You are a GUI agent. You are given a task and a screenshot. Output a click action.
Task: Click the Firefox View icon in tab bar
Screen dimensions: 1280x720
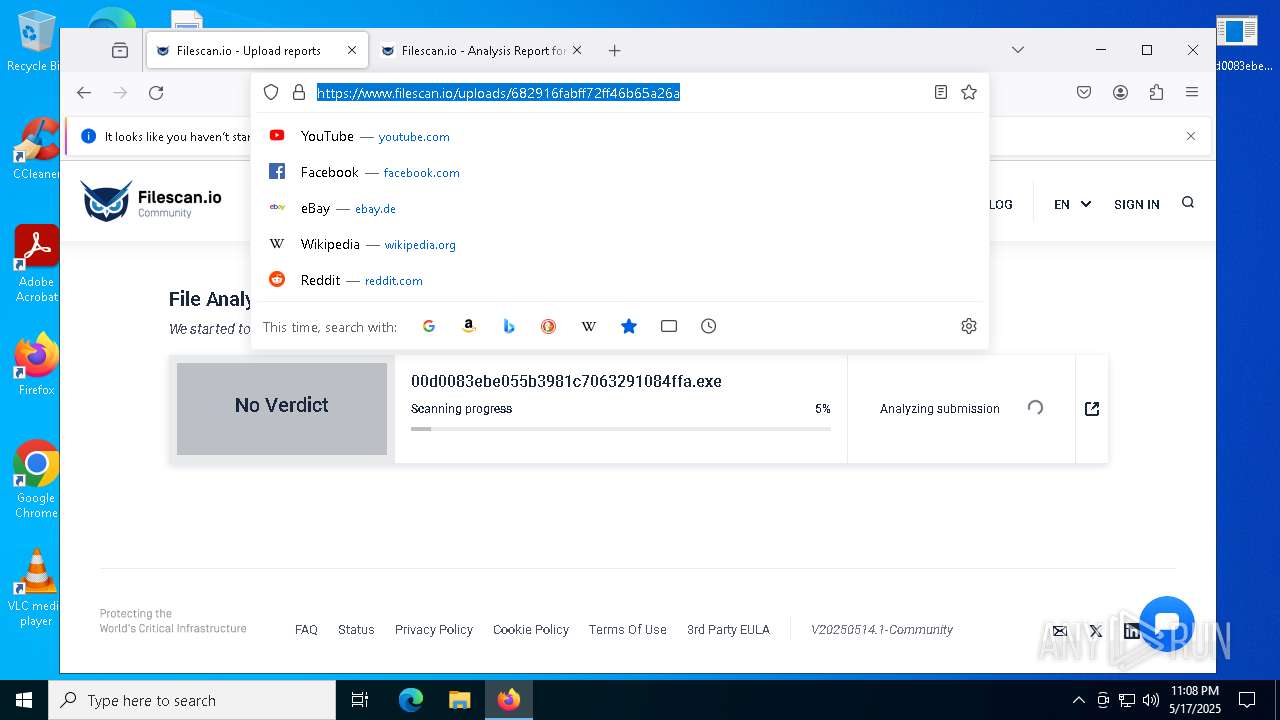pyautogui.click(x=120, y=50)
